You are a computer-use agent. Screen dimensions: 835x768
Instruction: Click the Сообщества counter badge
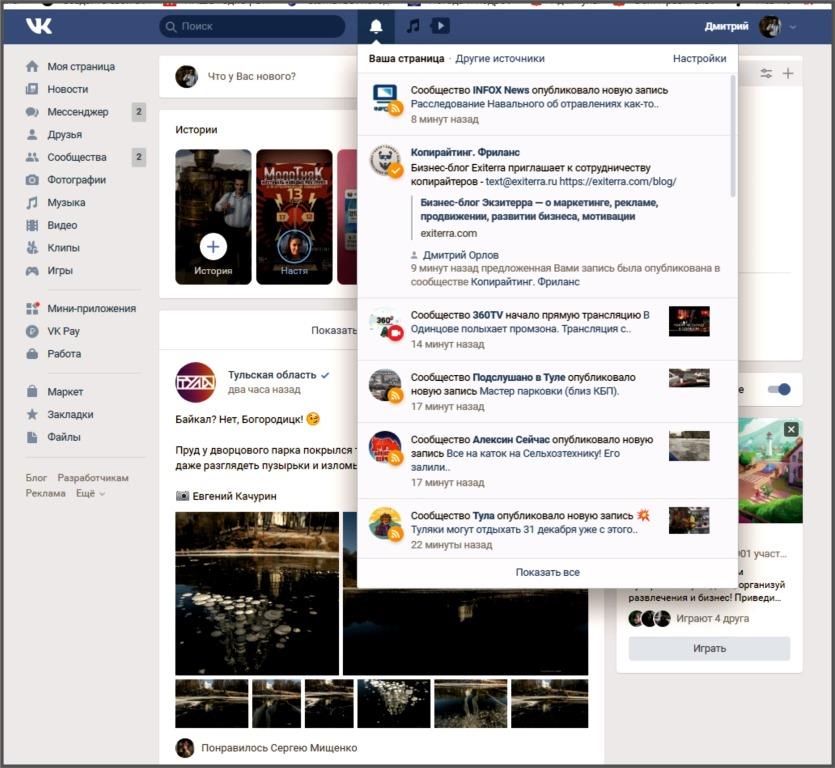coord(139,157)
